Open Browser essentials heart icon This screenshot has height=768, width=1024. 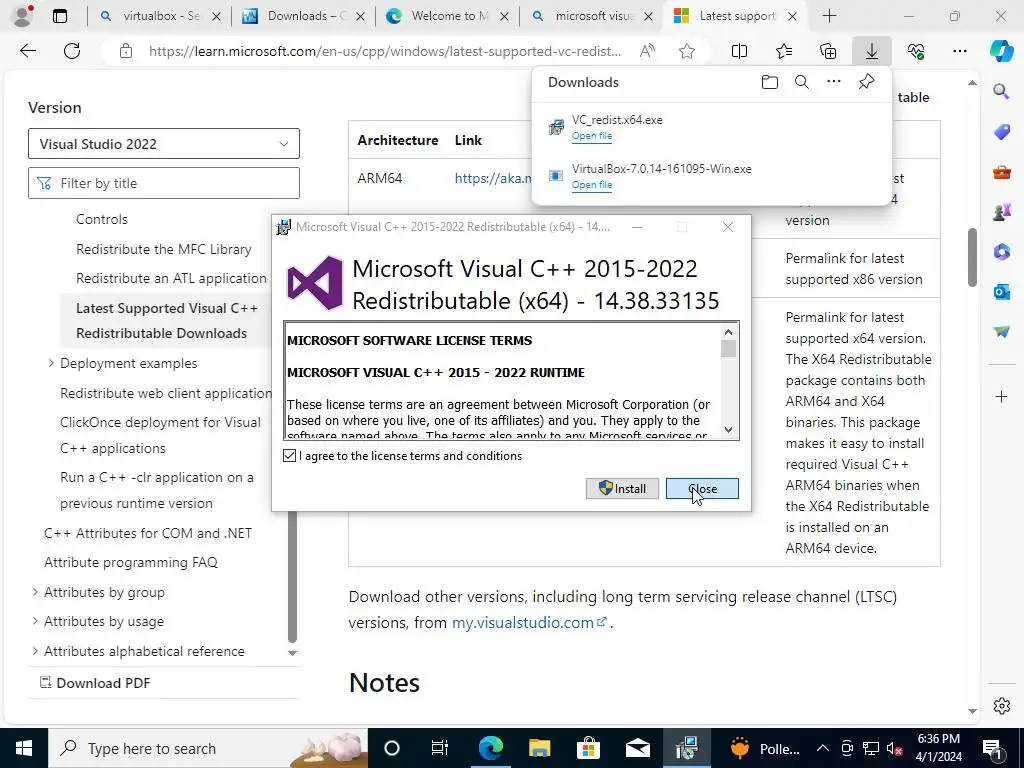coord(916,51)
